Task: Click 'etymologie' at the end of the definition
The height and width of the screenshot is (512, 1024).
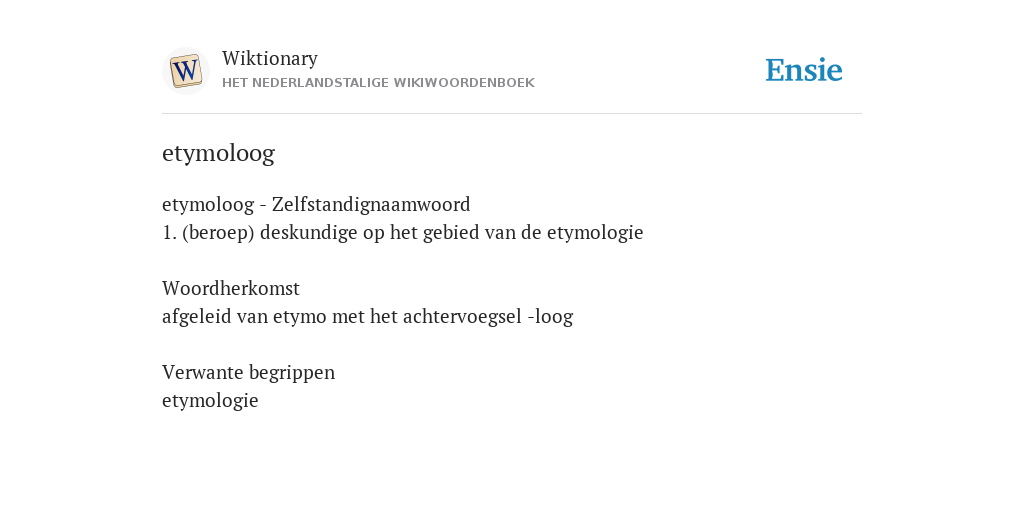Action: 595,232
